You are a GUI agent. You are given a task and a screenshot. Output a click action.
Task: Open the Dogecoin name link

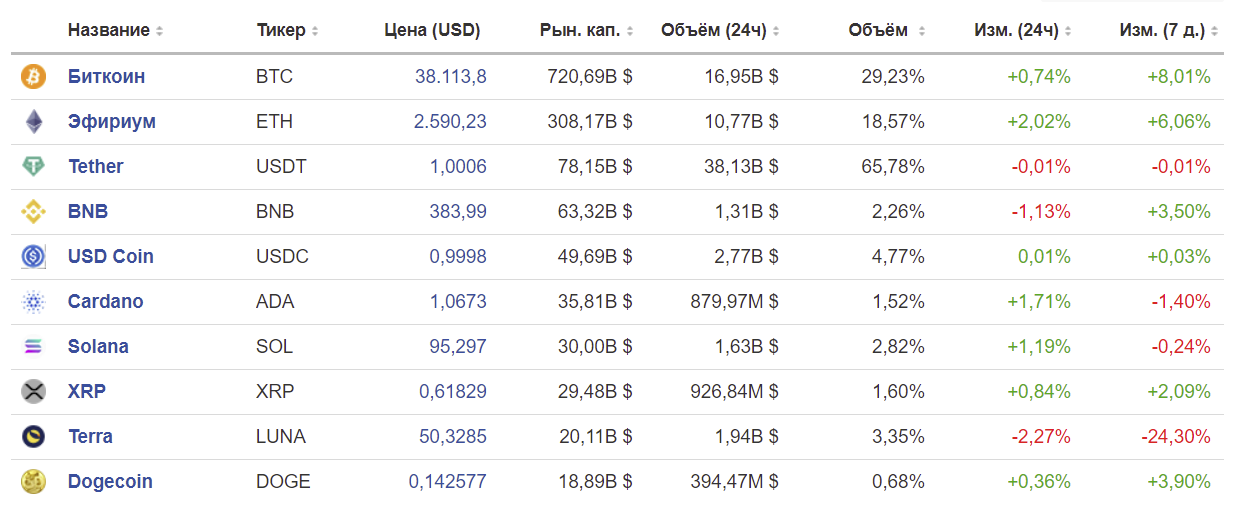point(110,481)
